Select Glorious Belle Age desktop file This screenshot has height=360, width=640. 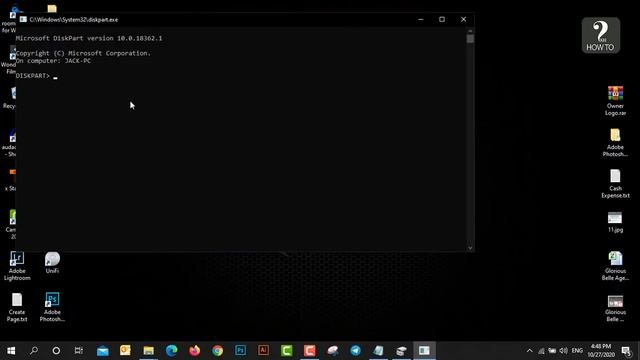pos(615,266)
